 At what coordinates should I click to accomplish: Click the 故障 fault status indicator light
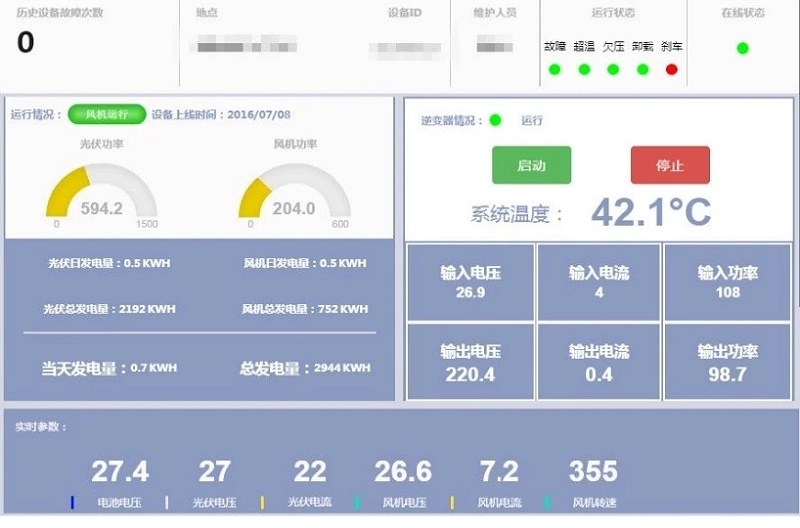[555, 69]
